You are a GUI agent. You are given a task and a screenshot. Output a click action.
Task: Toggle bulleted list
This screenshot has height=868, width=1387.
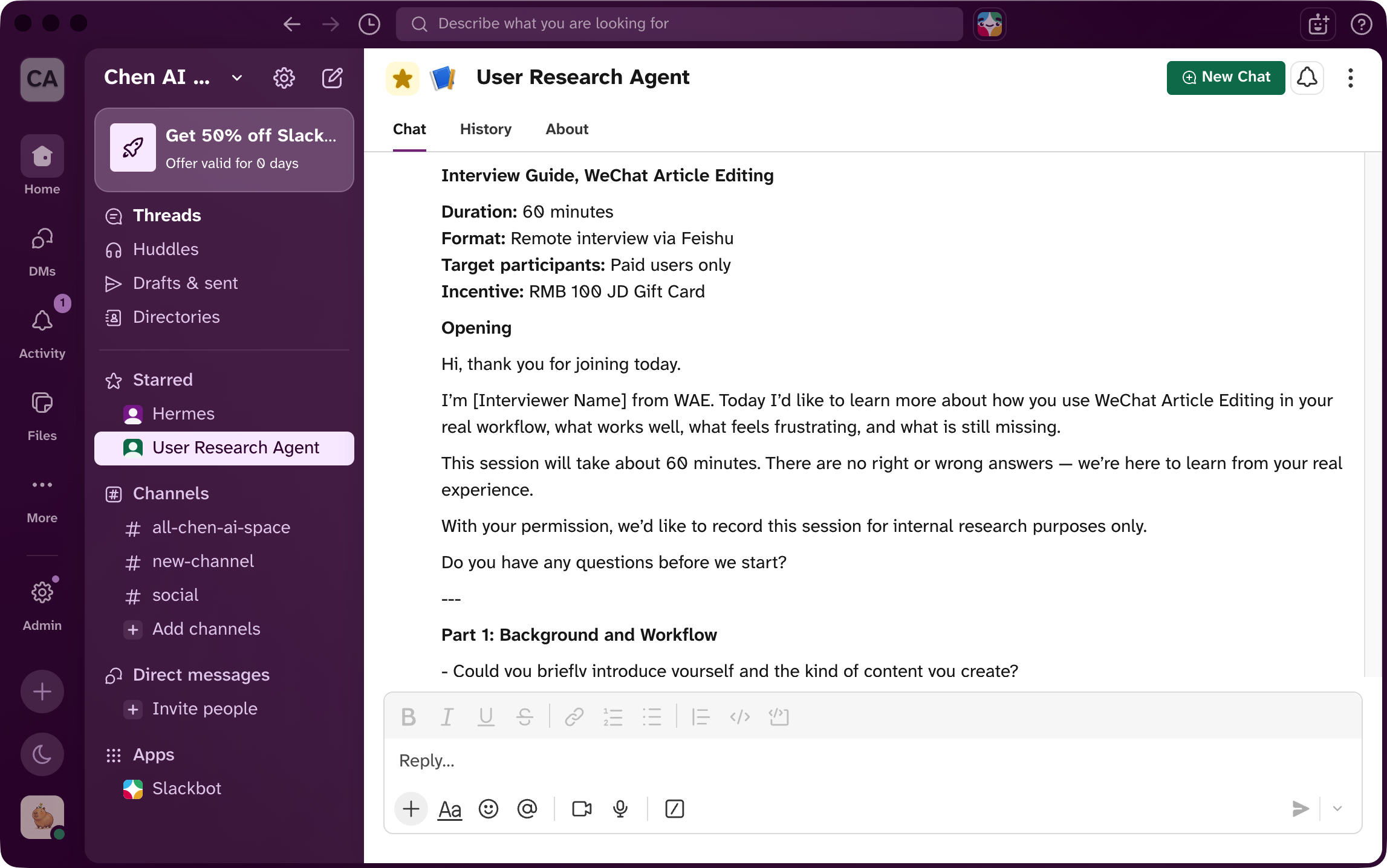click(x=651, y=717)
